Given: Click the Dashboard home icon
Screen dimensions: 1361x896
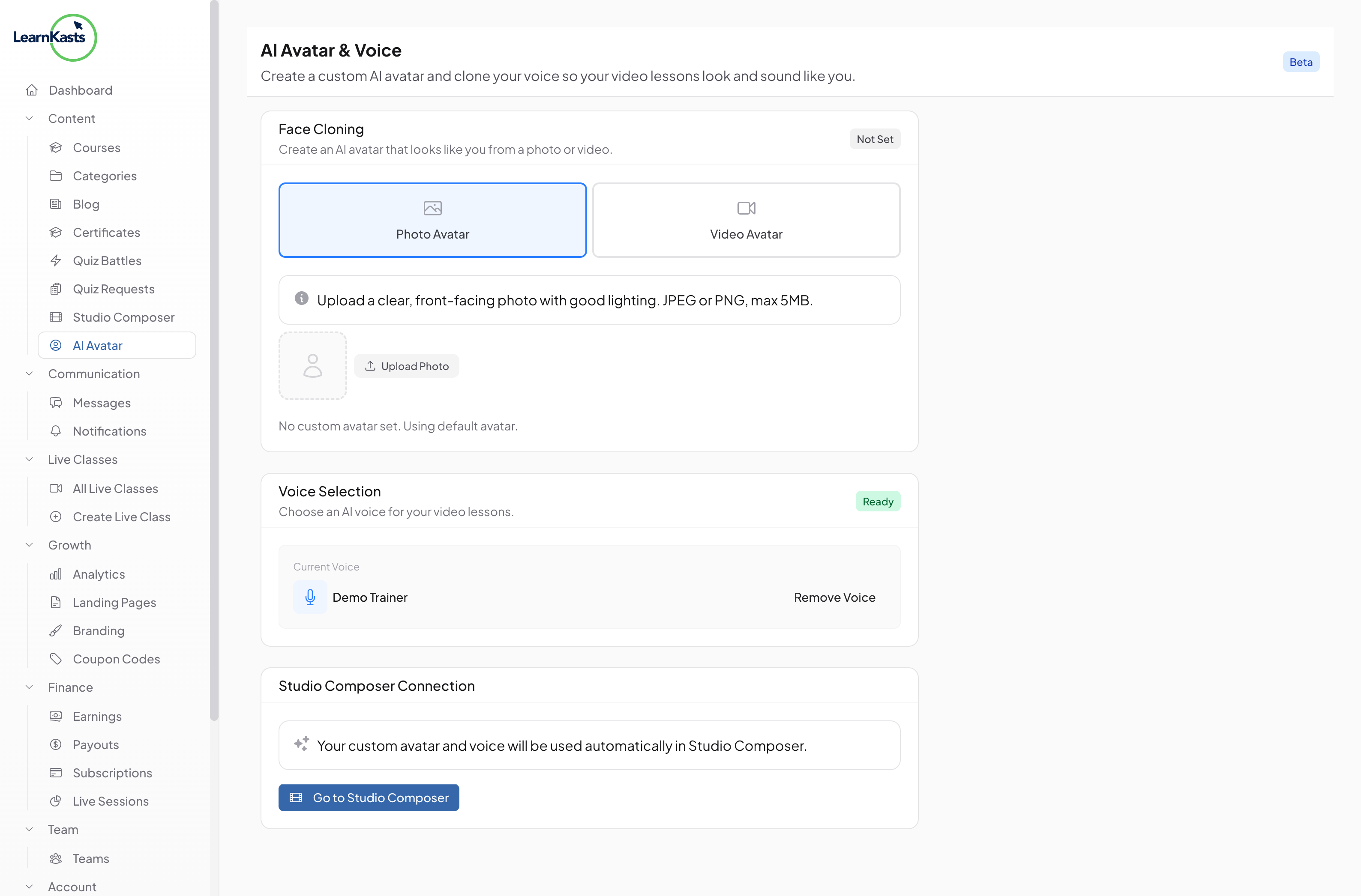Looking at the screenshot, I should [x=32, y=90].
